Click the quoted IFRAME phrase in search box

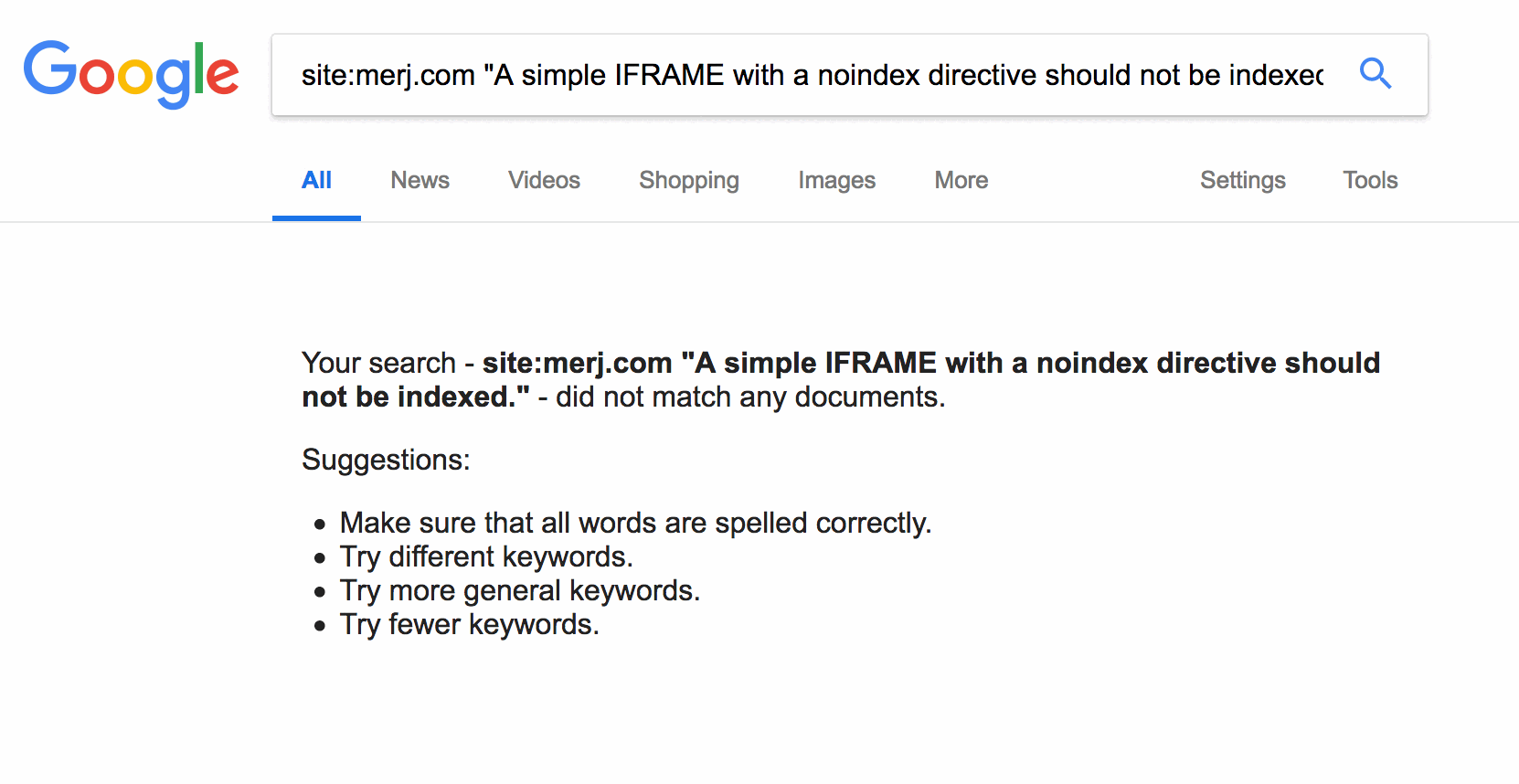click(x=905, y=75)
